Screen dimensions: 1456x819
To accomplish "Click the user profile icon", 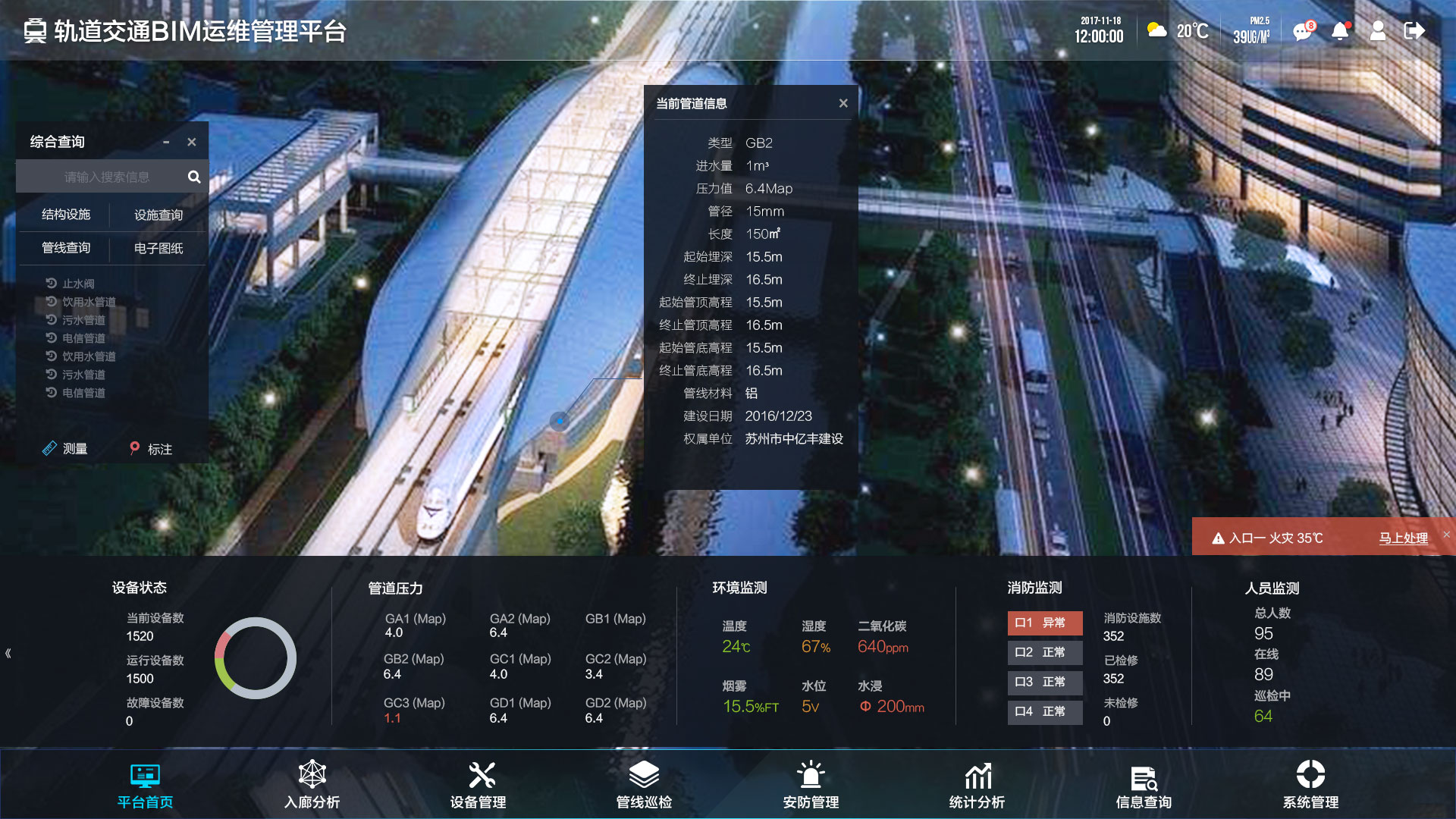I will (x=1378, y=31).
